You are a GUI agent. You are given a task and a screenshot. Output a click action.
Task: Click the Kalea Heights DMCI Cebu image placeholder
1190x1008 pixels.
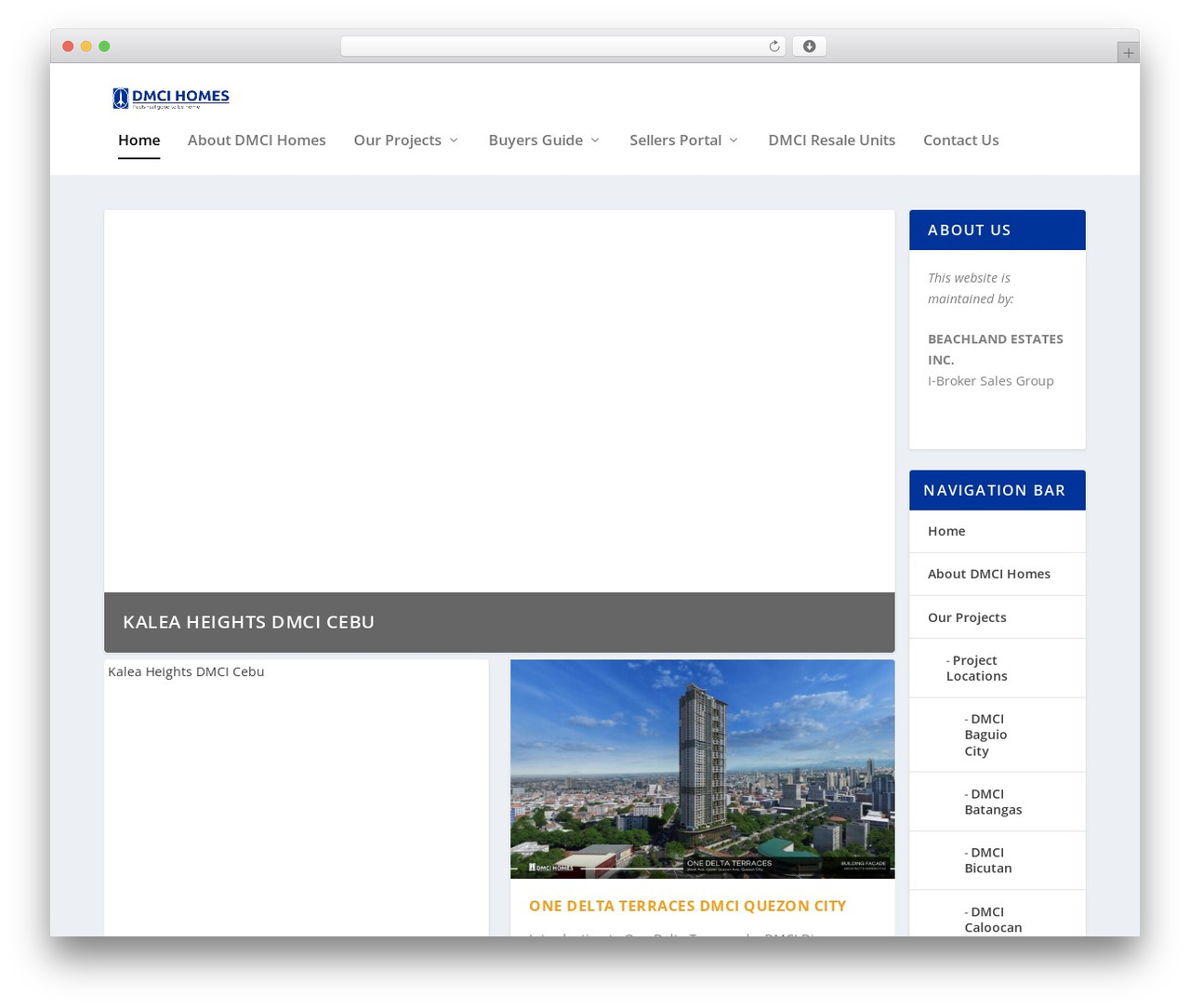point(297,798)
